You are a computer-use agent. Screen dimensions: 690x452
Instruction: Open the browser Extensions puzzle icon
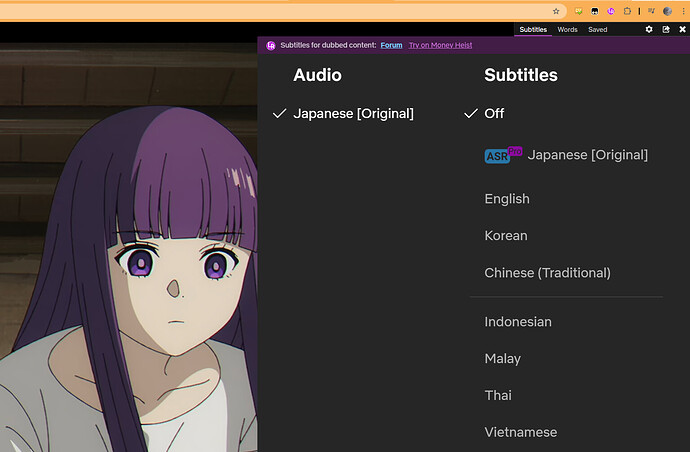pos(627,11)
